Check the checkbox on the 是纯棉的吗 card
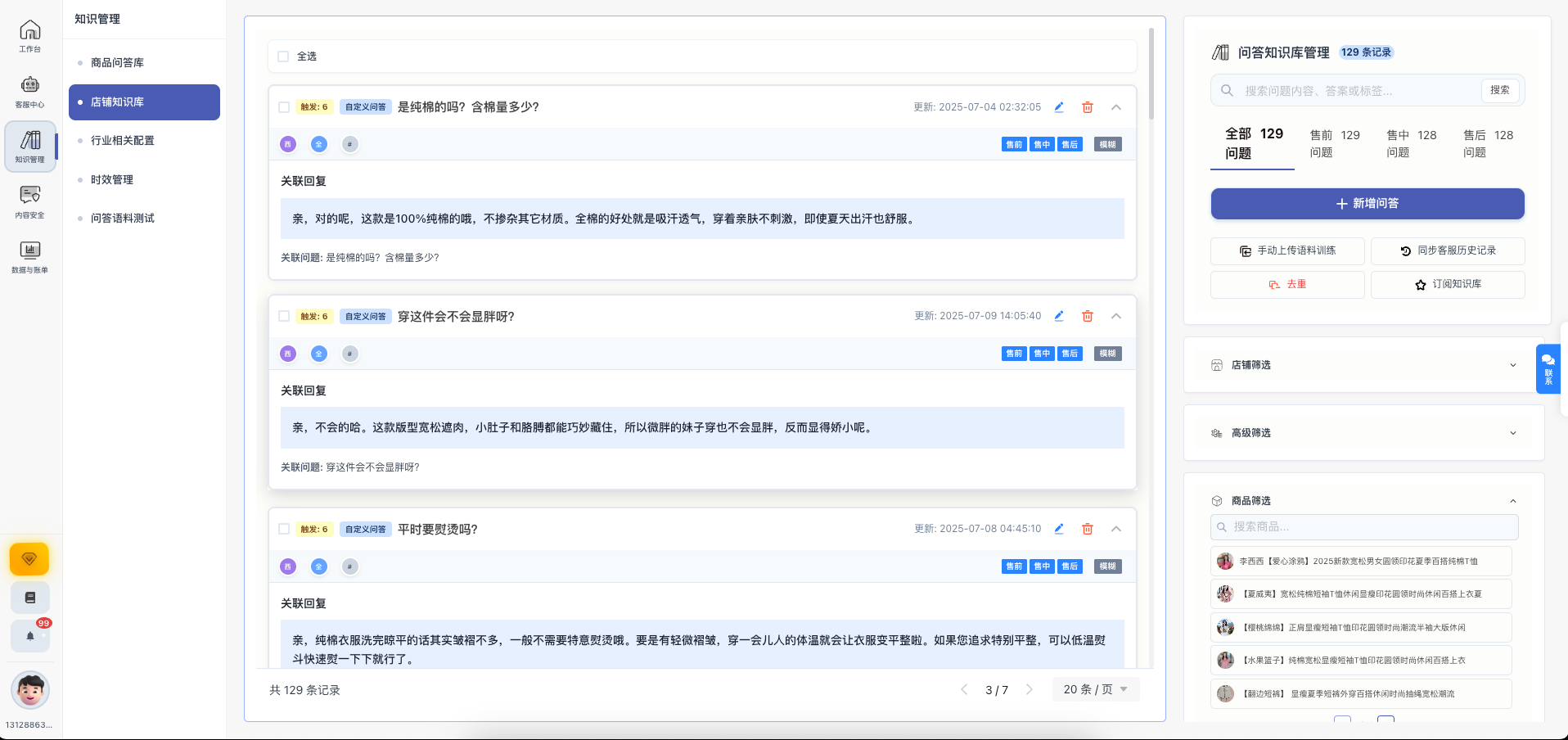The width and height of the screenshot is (1568, 740). (x=284, y=106)
